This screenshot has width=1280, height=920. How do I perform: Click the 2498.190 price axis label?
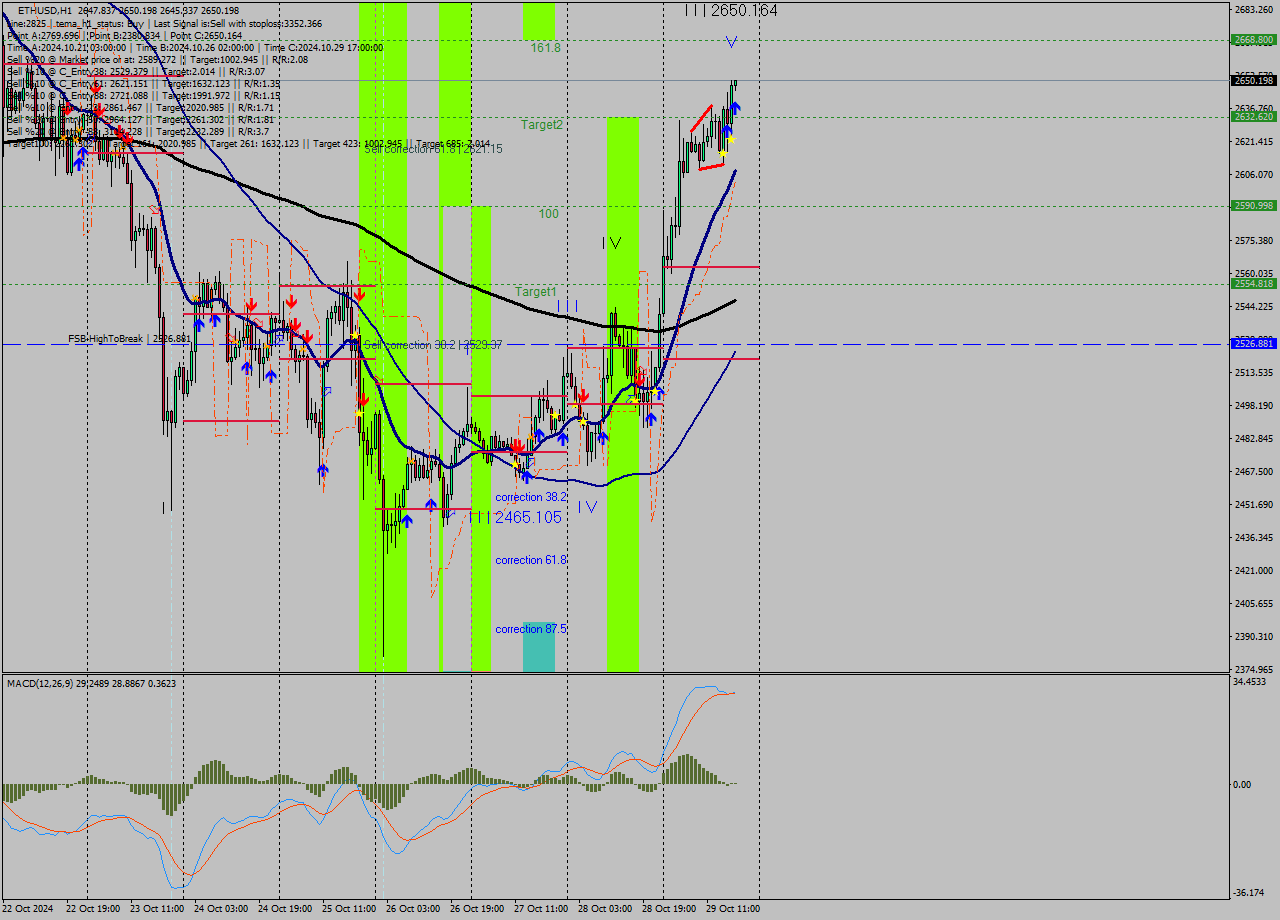(x=1254, y=406)
